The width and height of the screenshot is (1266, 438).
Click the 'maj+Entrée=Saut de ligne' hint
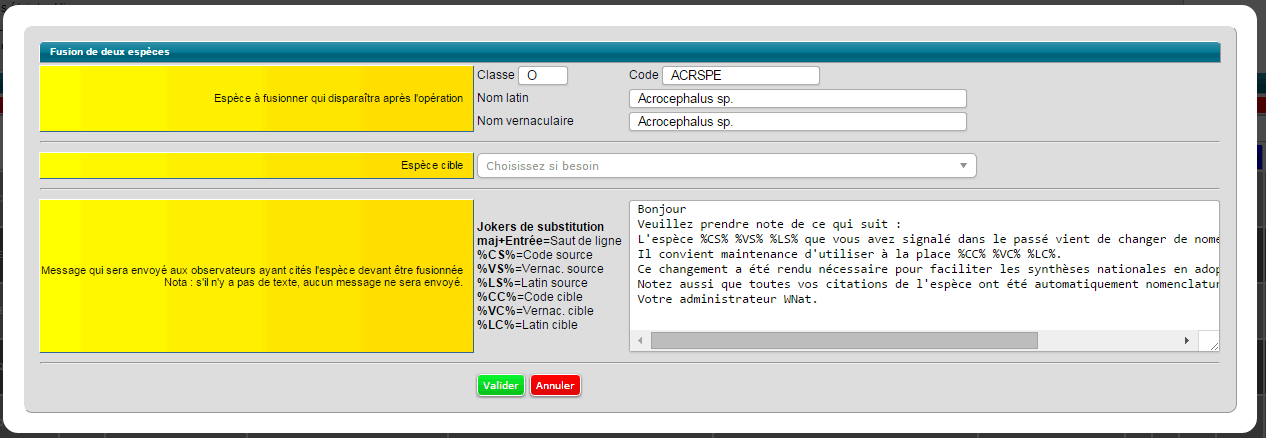(549, 241)
